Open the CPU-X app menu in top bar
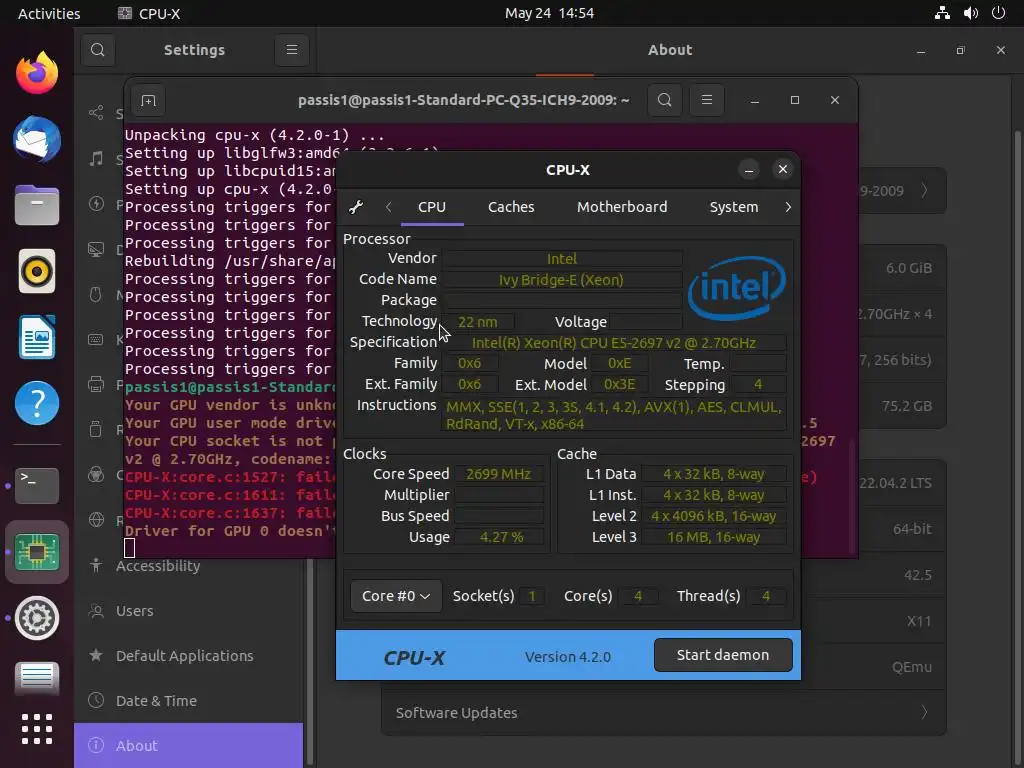Screen dimensions: 1024x768 (x=149, y=13)
